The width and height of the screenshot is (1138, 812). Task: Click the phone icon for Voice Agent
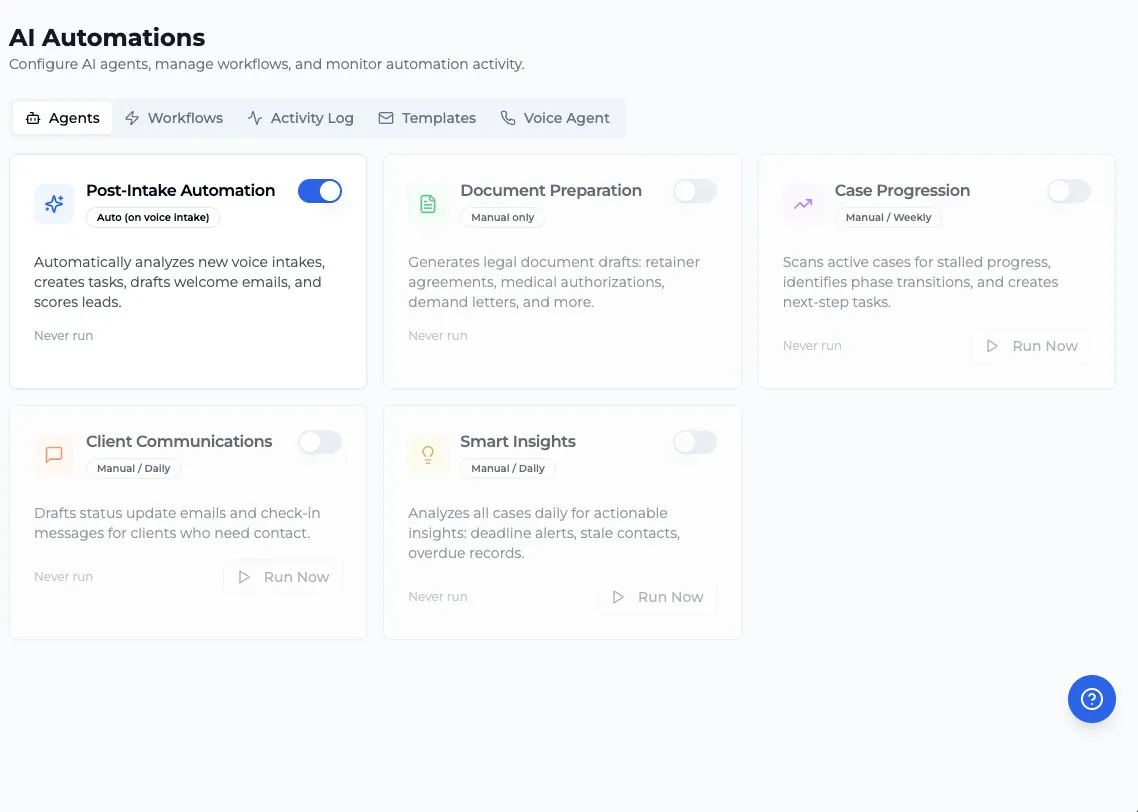[x=508, y=118]
